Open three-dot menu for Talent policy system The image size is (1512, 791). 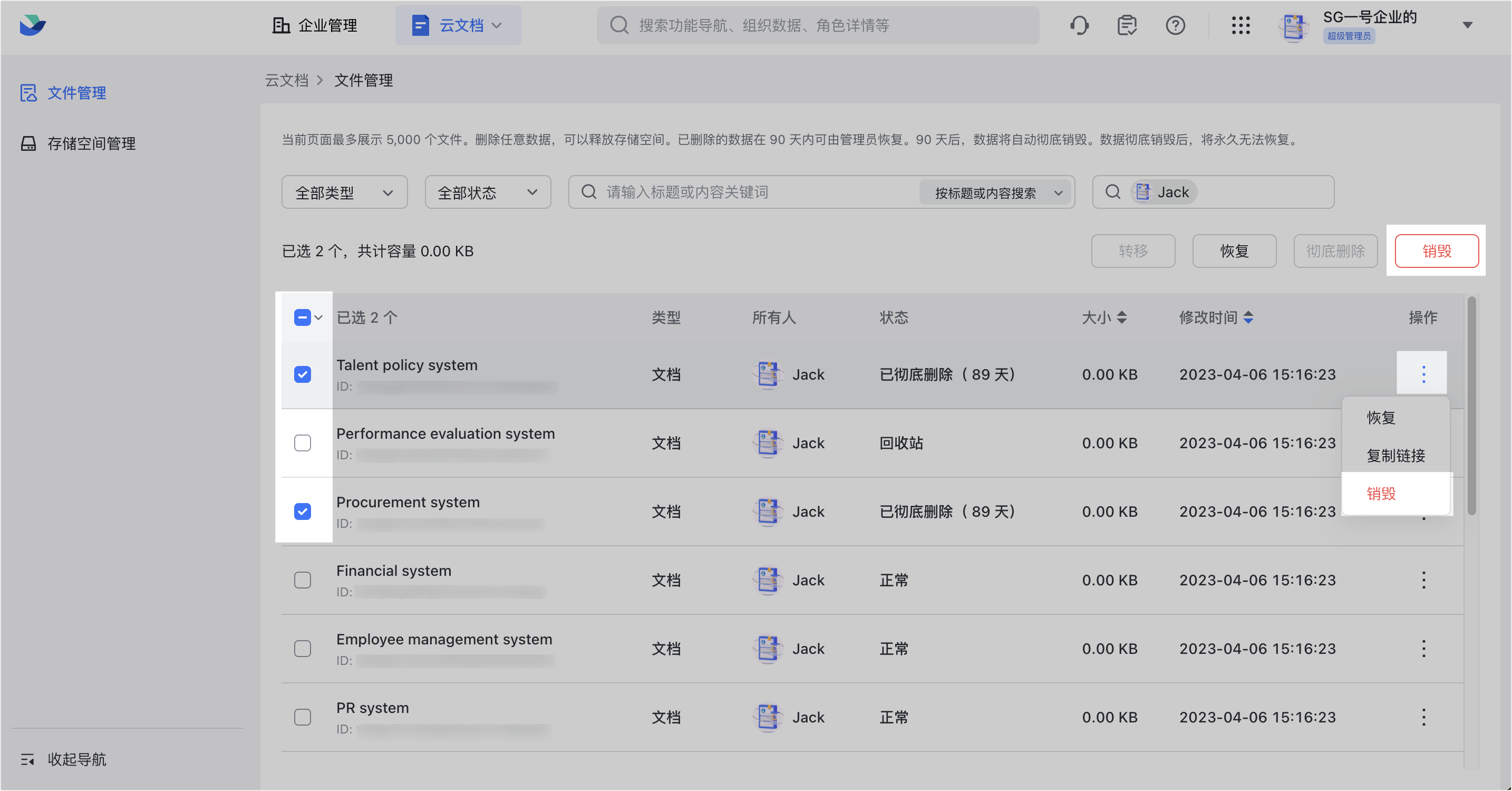(x=1423, y=374)
